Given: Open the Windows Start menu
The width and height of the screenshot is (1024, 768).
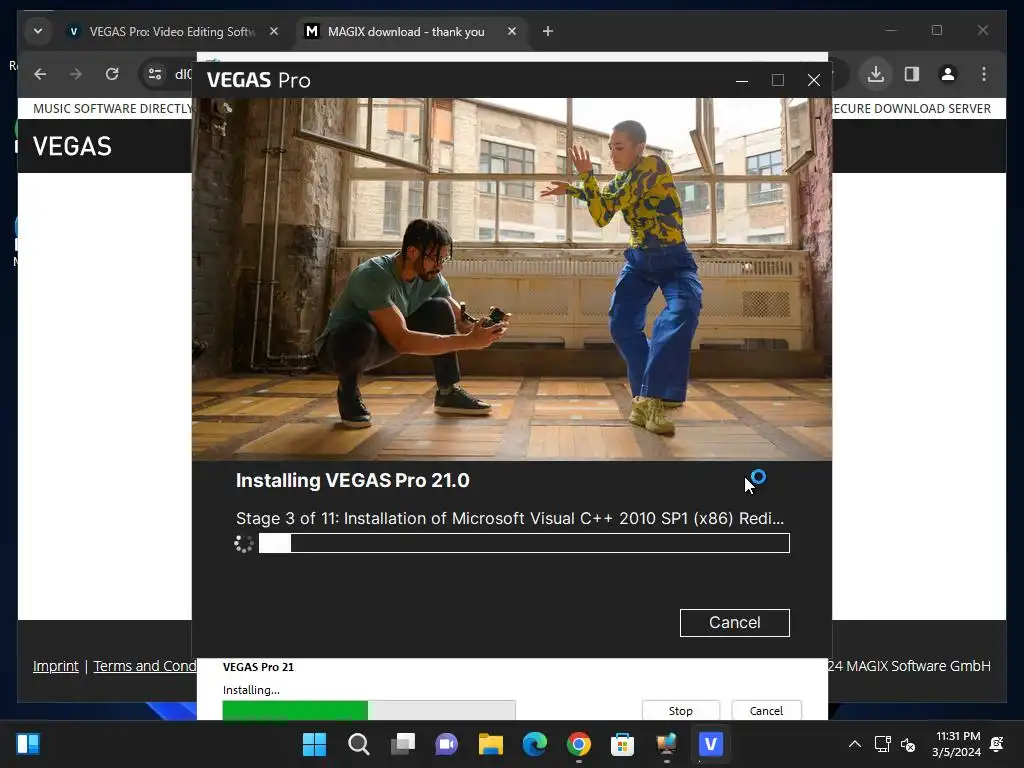Looking at the screenshot, I should pos(314,744).
